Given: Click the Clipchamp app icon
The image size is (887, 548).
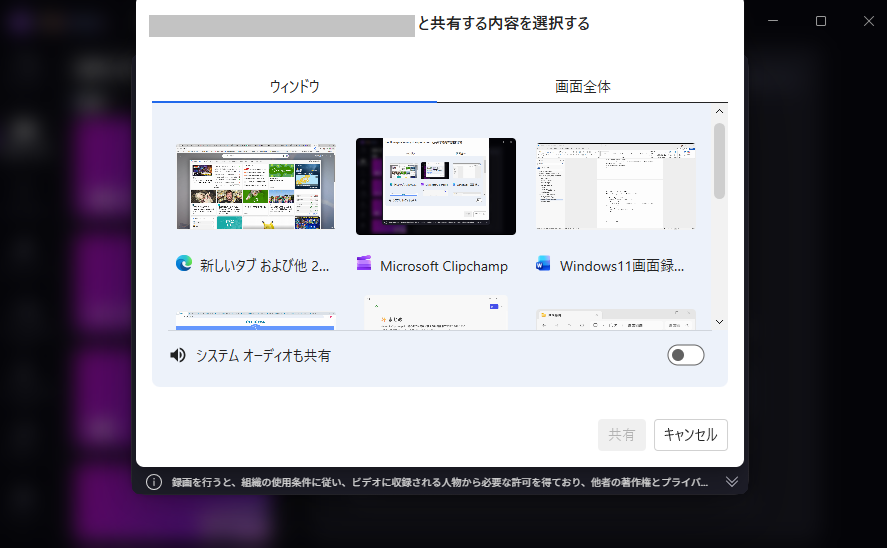Looking at the screenshot, I should click(364, 263).
